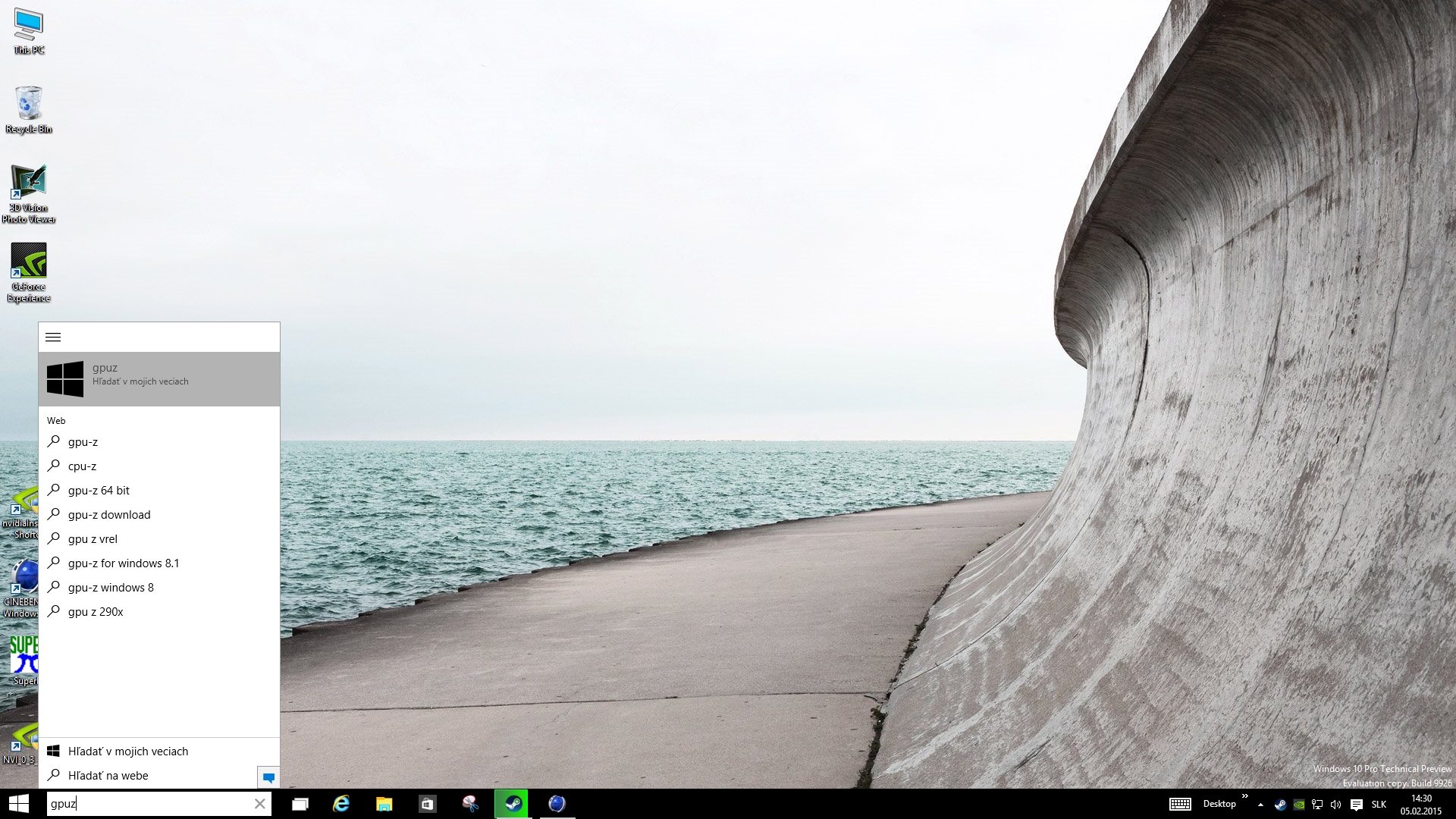Click the Windows Start button

(19, 804)
